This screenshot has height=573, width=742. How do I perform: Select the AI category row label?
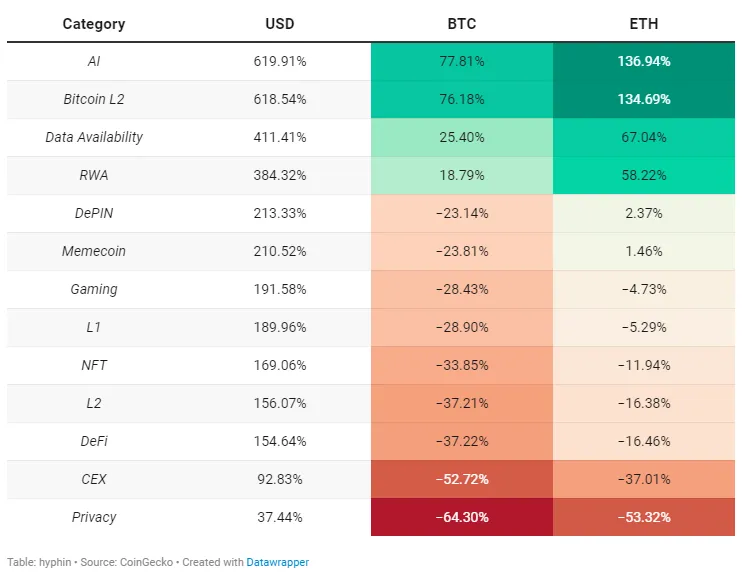pos(94,62)
